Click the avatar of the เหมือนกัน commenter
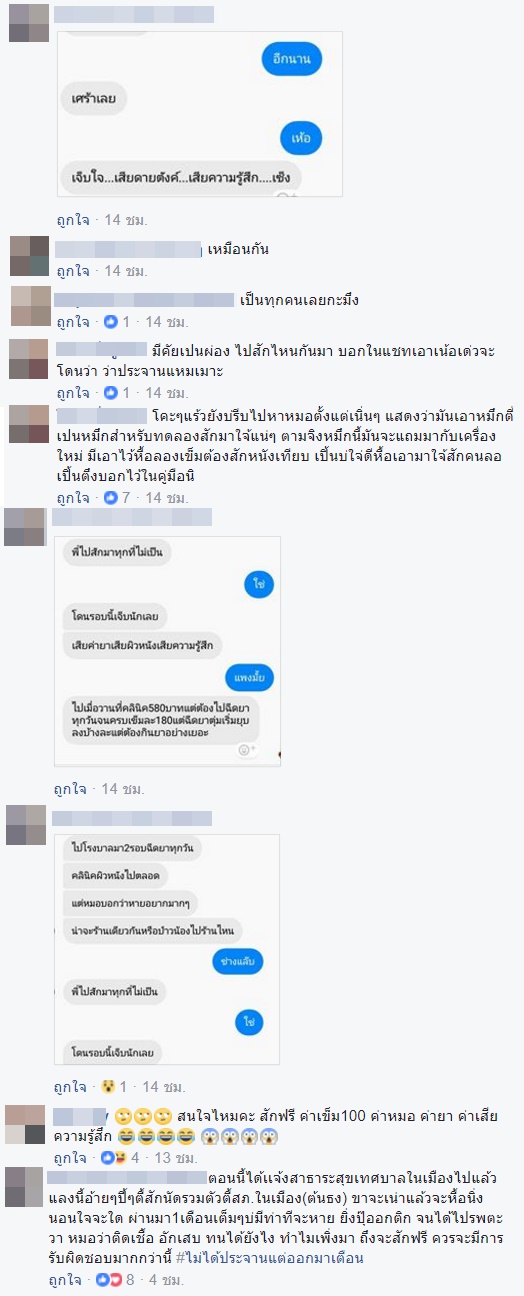524x1296 pixels. 29,256
